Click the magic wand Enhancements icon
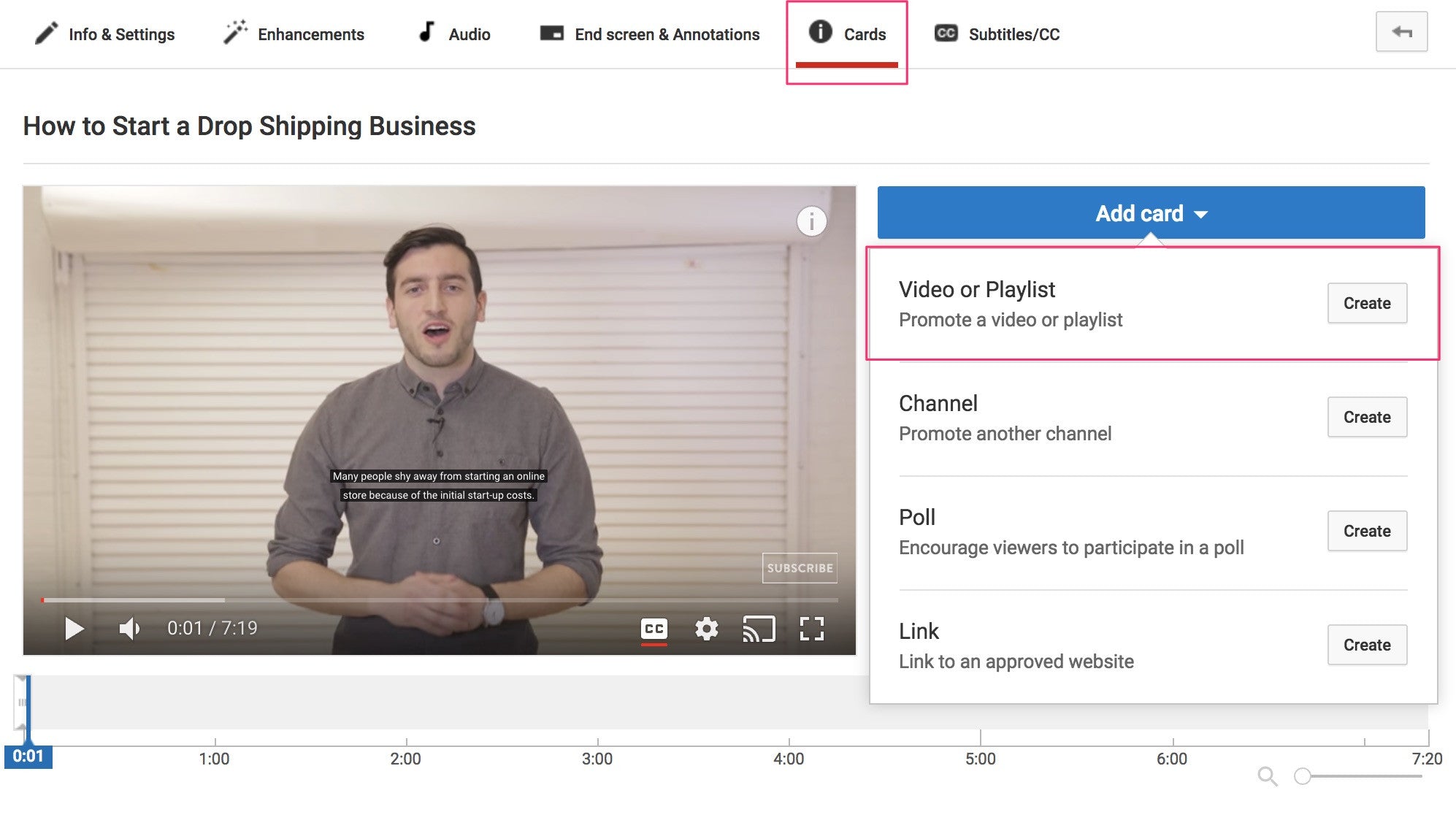Screen dimensions: 1456x820 coord(235,33)
